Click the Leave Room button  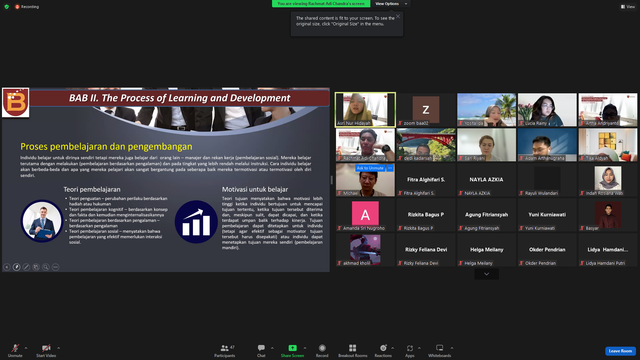[620, 351]
